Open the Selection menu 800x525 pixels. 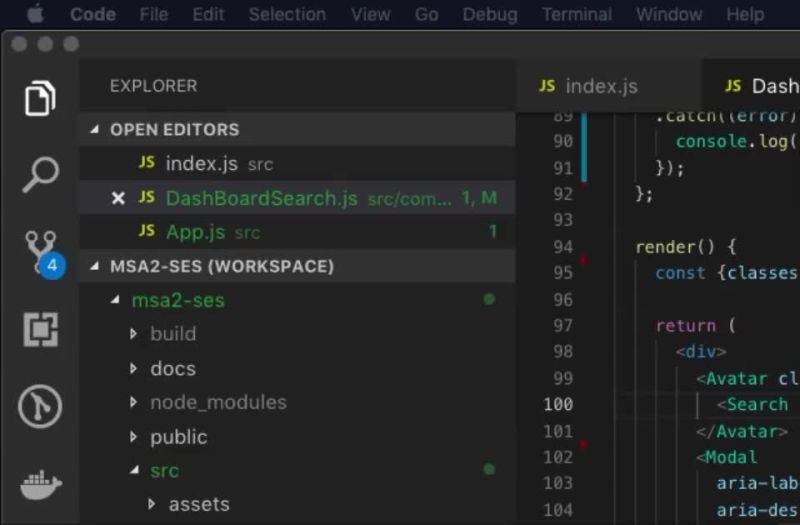pyautogui.click(x=287, y=14)
